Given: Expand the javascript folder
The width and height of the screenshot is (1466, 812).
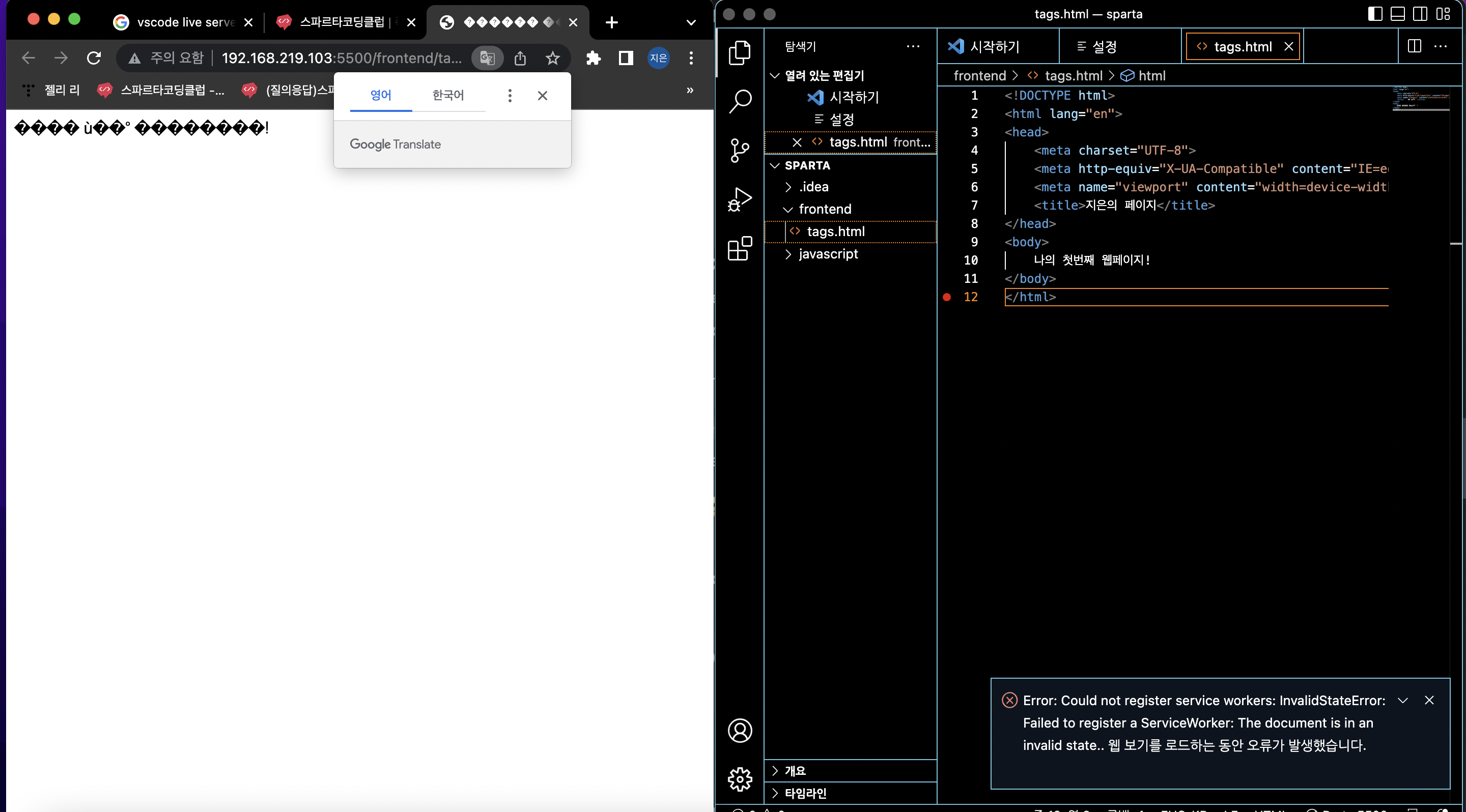Looking at the screenshot, I should click(850, 253).
